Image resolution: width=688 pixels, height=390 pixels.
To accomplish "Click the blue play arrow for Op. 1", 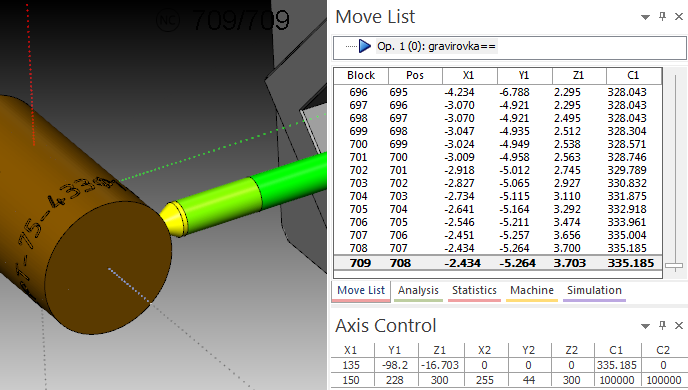I will click(365, 46).
